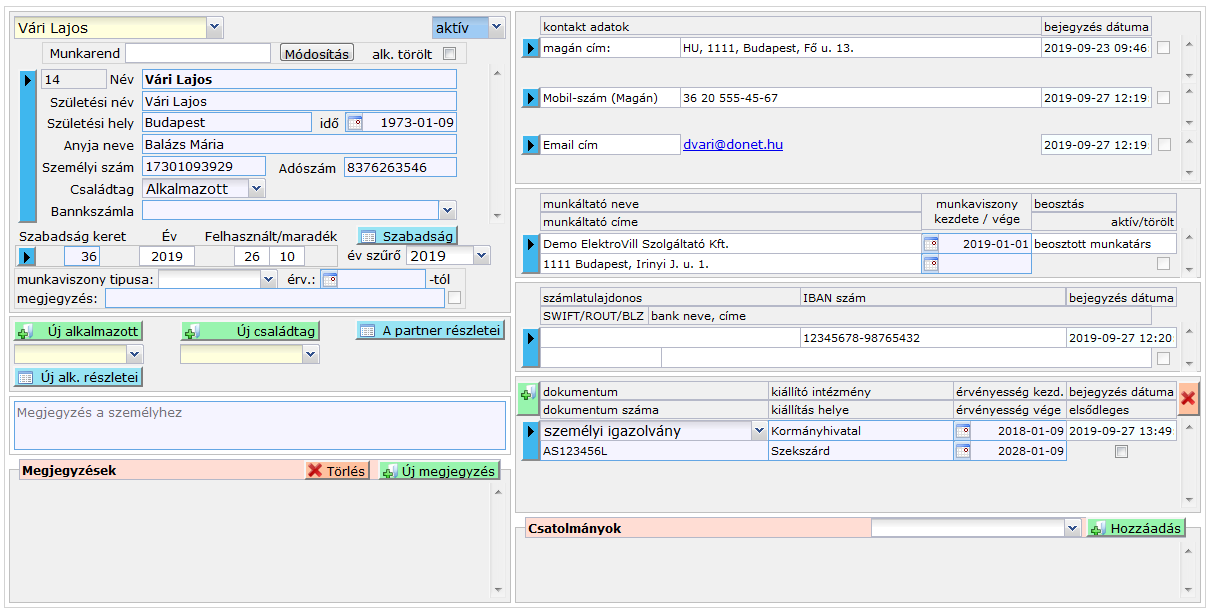Image resolution: width=1211 pixels, height=613 pixels.
Task: Open calendar picker next to birth date
Action: pyautogui.click(x=354, y=123)
